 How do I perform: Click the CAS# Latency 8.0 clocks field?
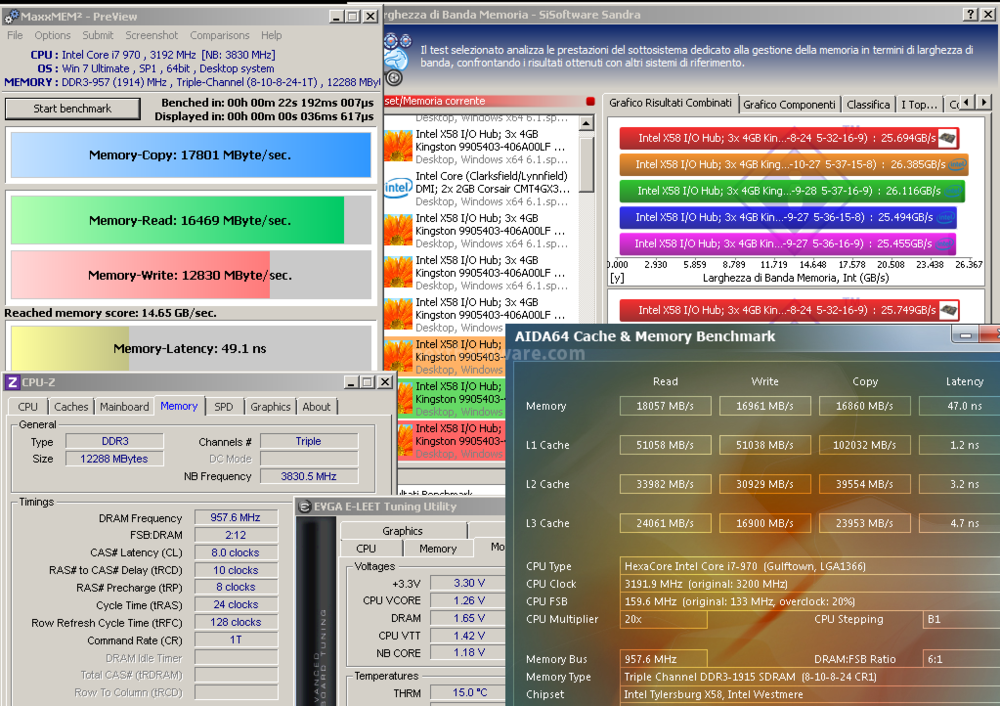click(x=235, y=552)
